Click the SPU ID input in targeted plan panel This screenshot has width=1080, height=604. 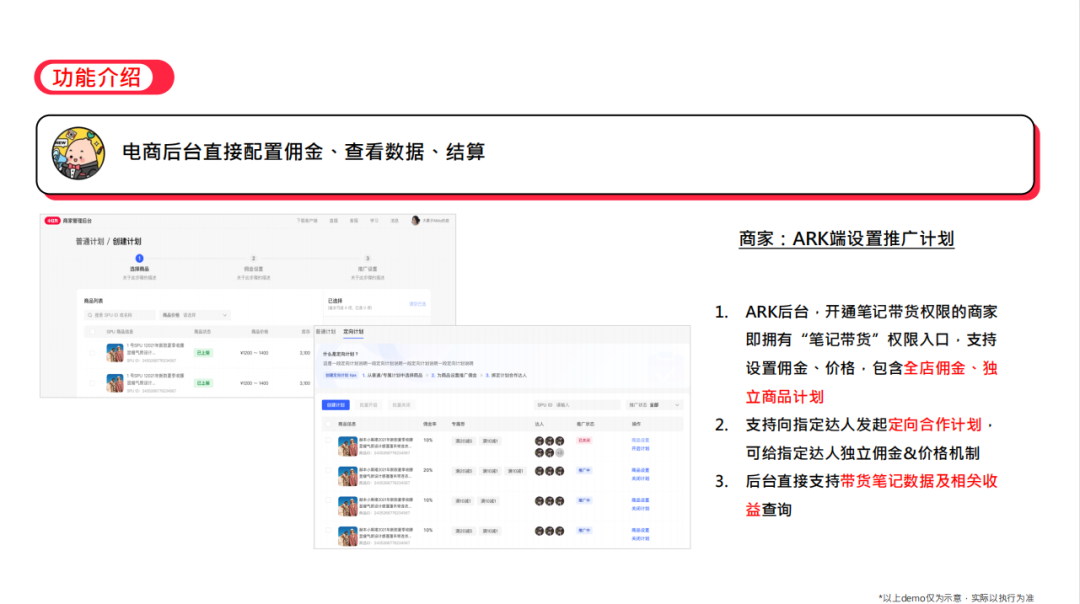click(580, 405)
